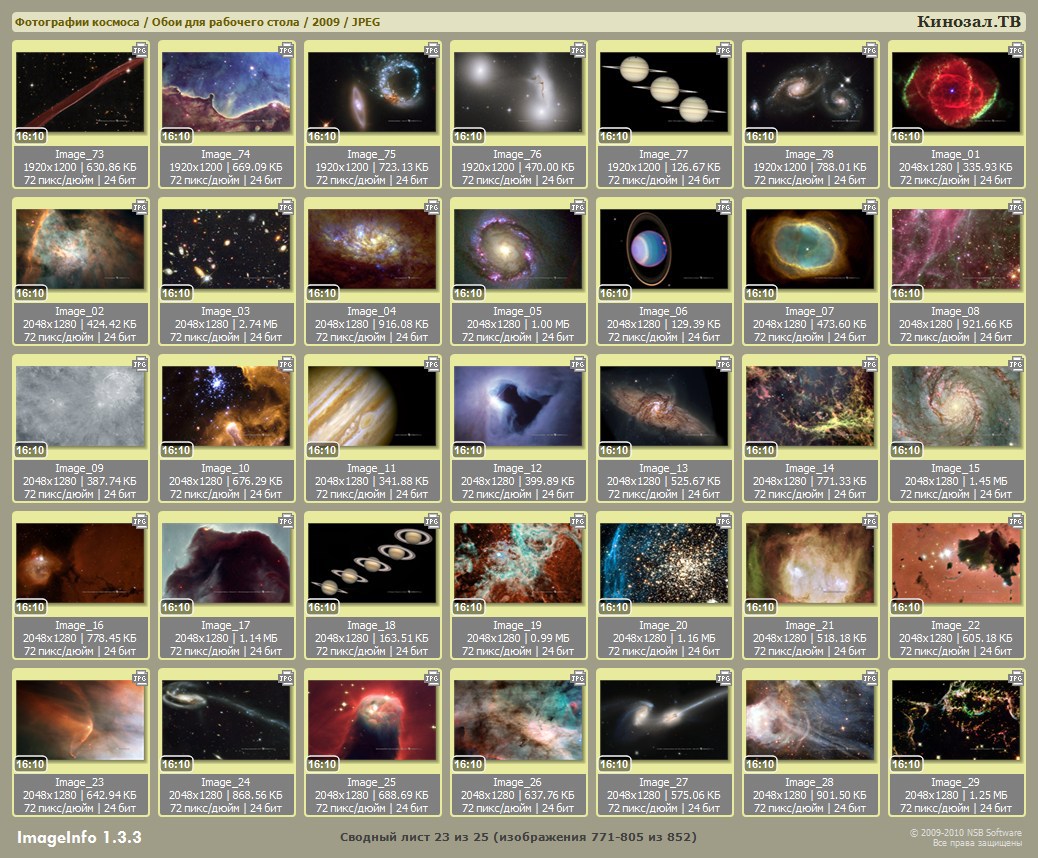This screenshot has height=858, width=1038.
Task: Open the red nebula thumbnail Image_01
Action: click(956, 92)
